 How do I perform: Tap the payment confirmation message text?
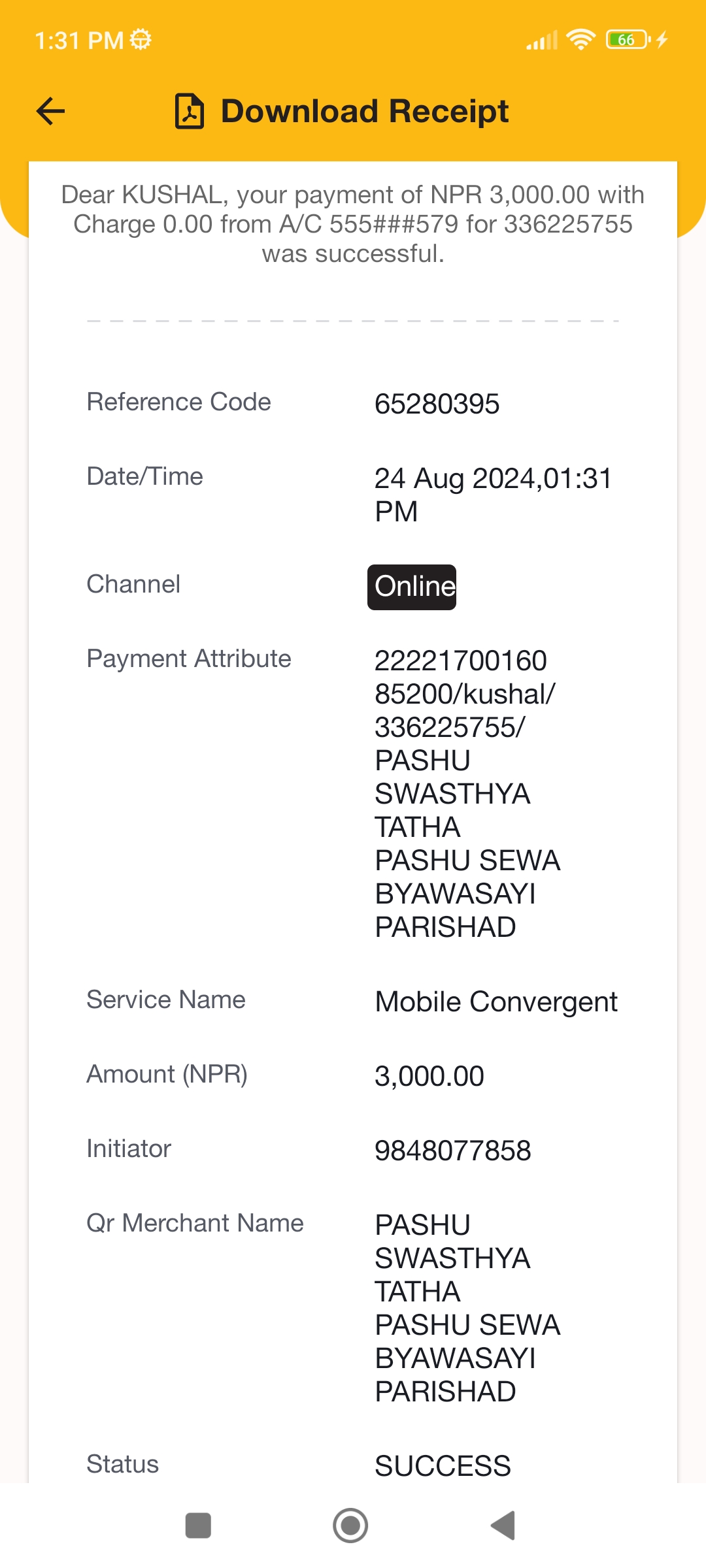(x=353, y=224)
